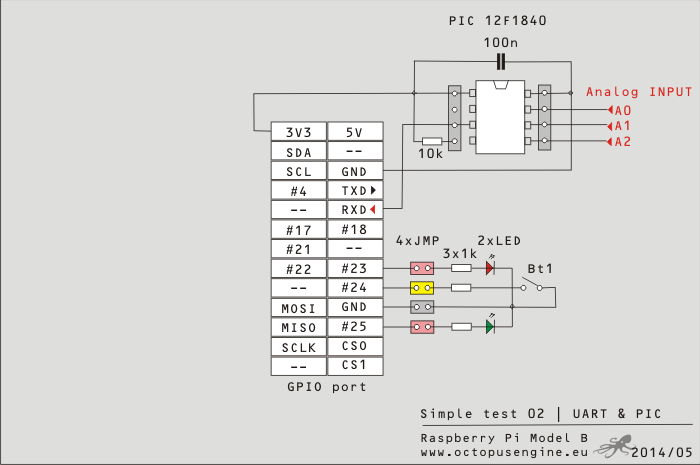Screen dimensions: 700x465
Task: Click the '3x1k' label
Action: point(460,253)
